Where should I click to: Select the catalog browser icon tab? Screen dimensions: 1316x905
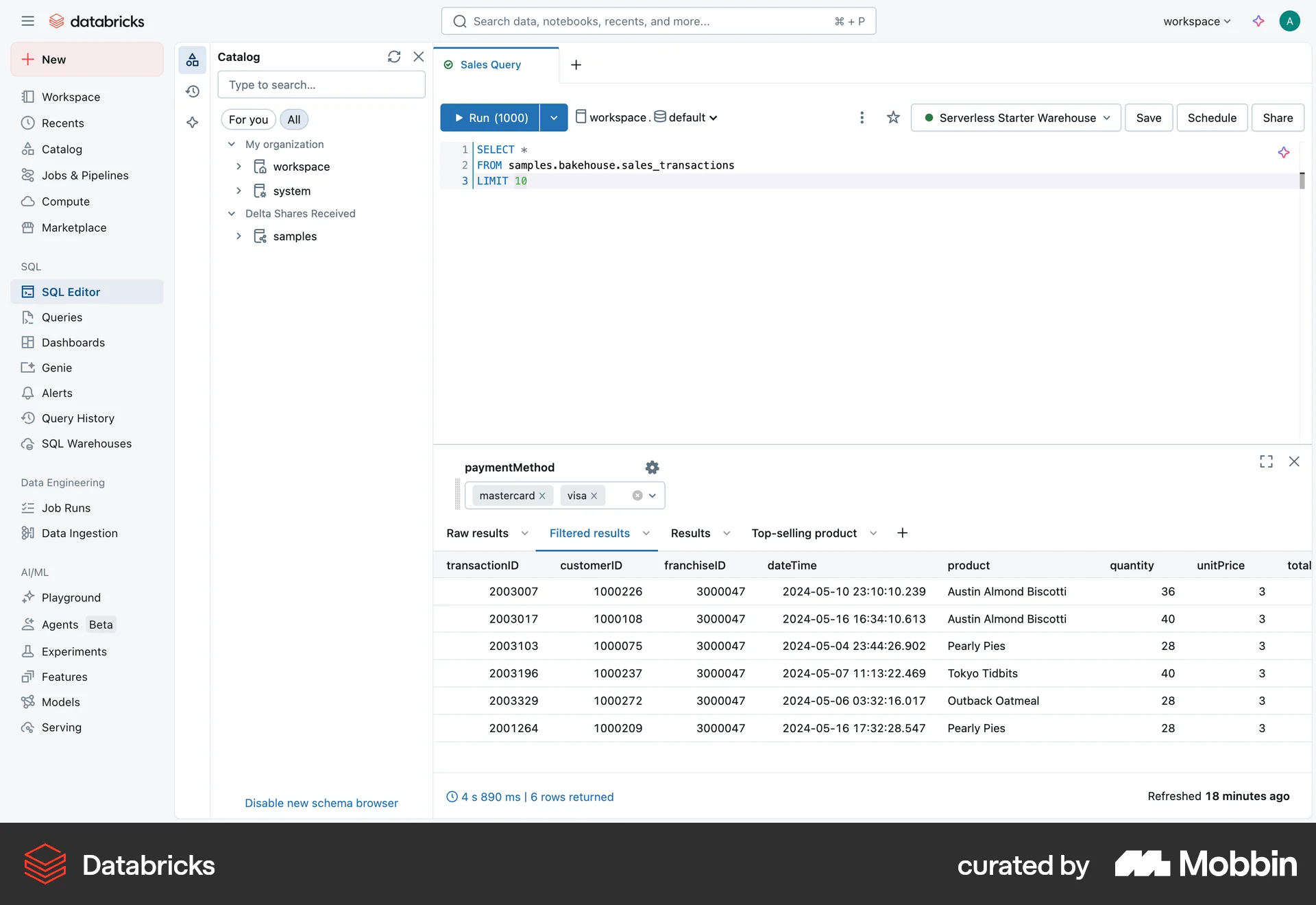click(193, 60)
